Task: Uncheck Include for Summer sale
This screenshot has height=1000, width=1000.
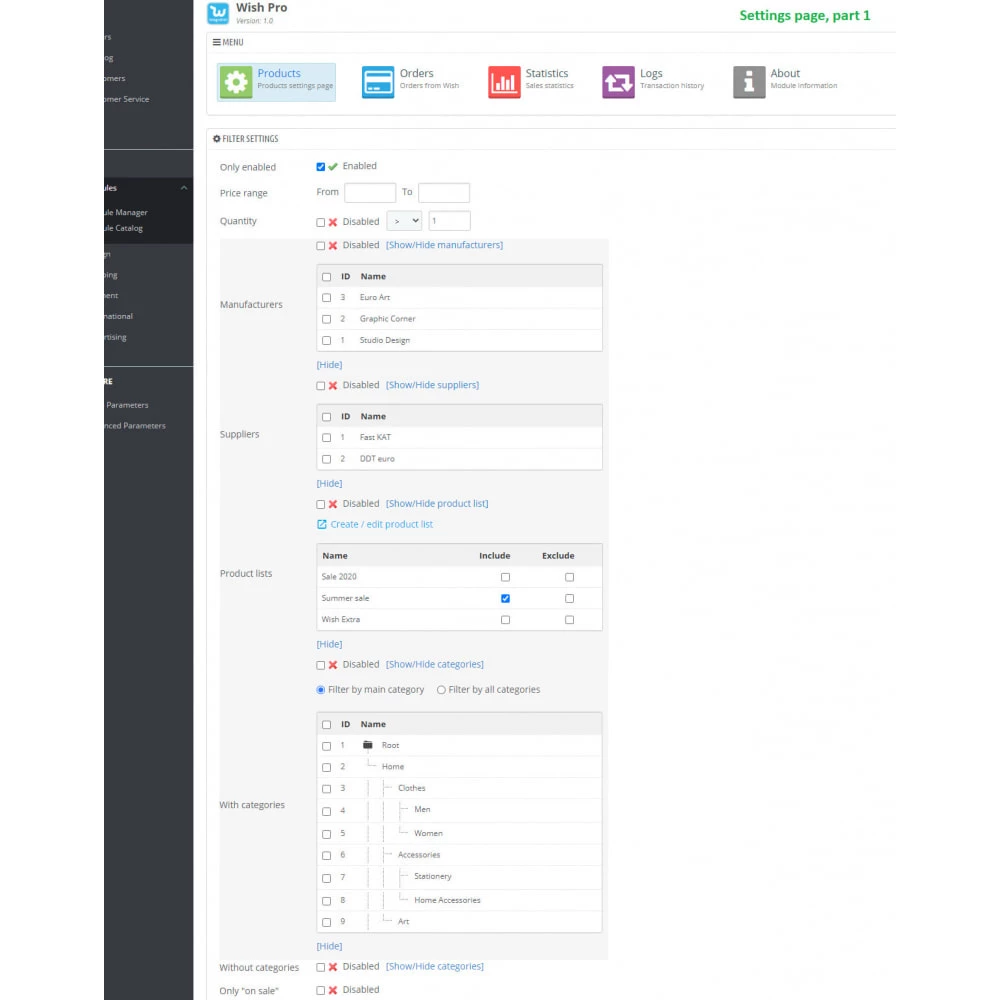Action: tap(505, 598)
